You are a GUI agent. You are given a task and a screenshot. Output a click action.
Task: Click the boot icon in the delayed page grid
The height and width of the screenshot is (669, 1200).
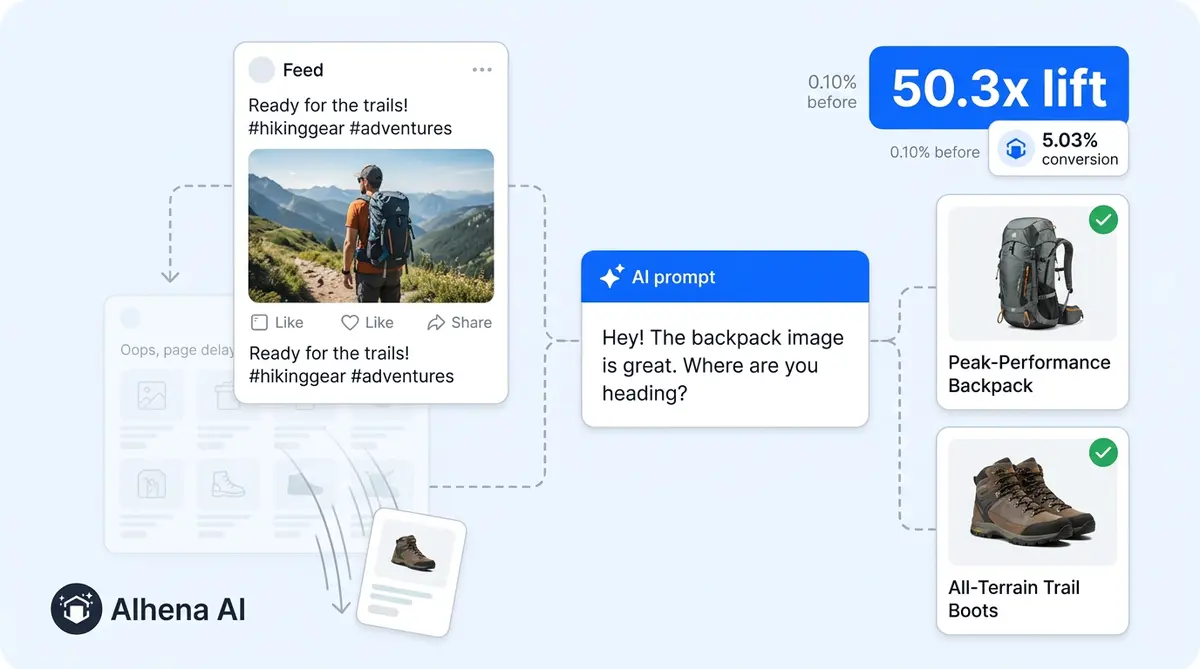pyautogui.click(x=230, y=483)
